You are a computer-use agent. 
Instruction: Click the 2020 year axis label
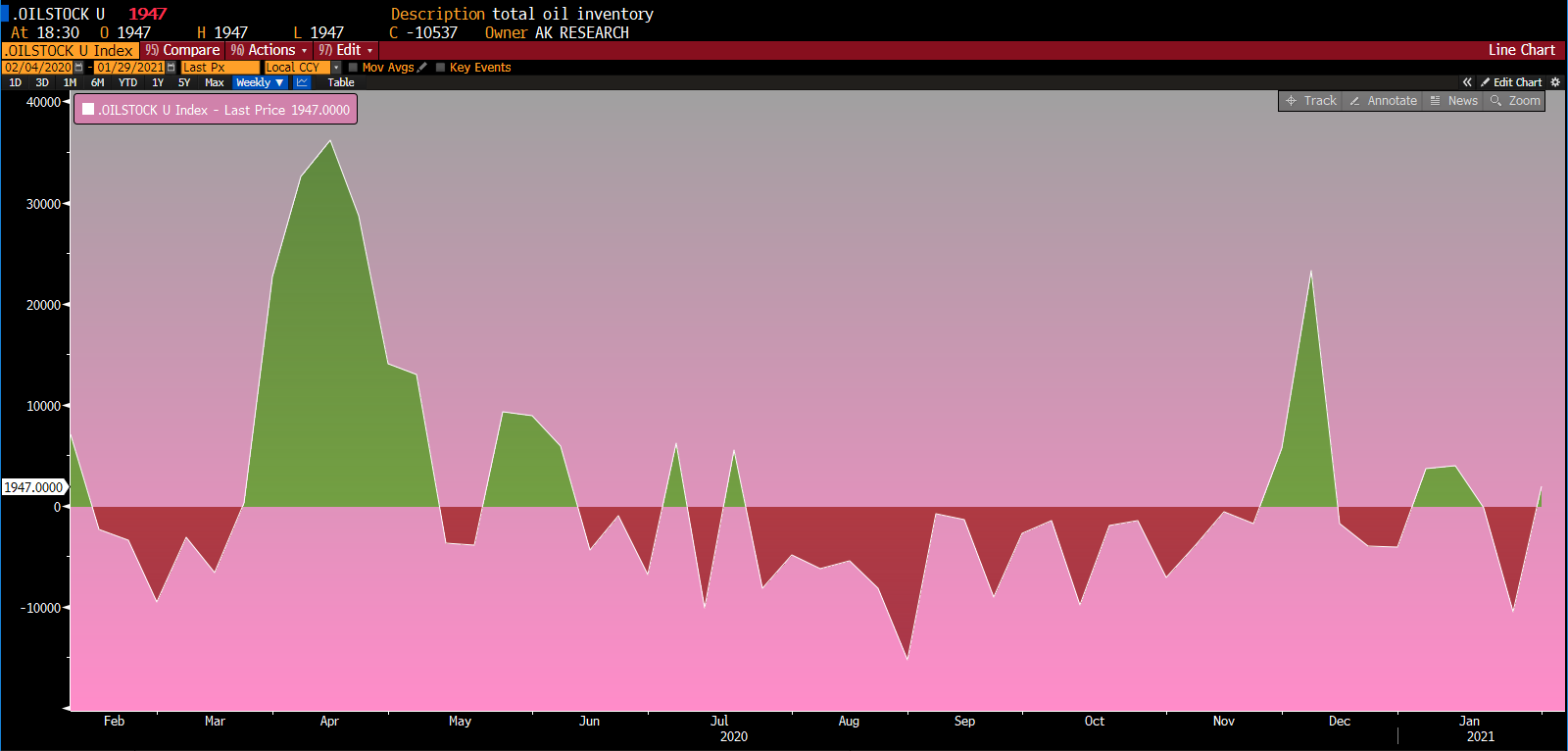(734, 736)
